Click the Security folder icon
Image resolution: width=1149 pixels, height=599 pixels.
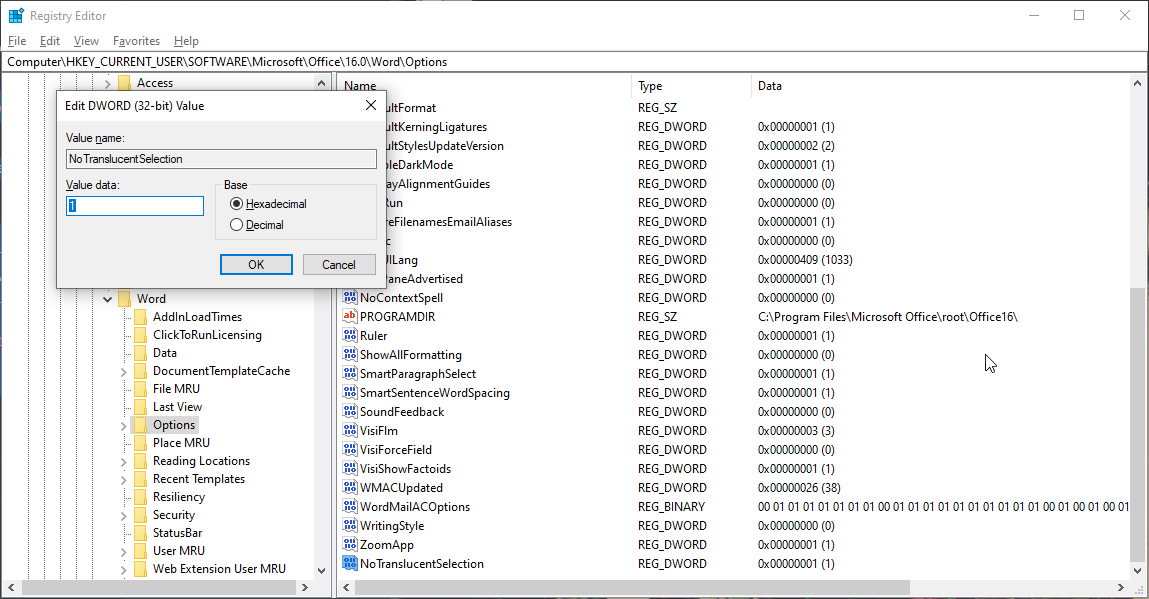click(x=141, y=515)
